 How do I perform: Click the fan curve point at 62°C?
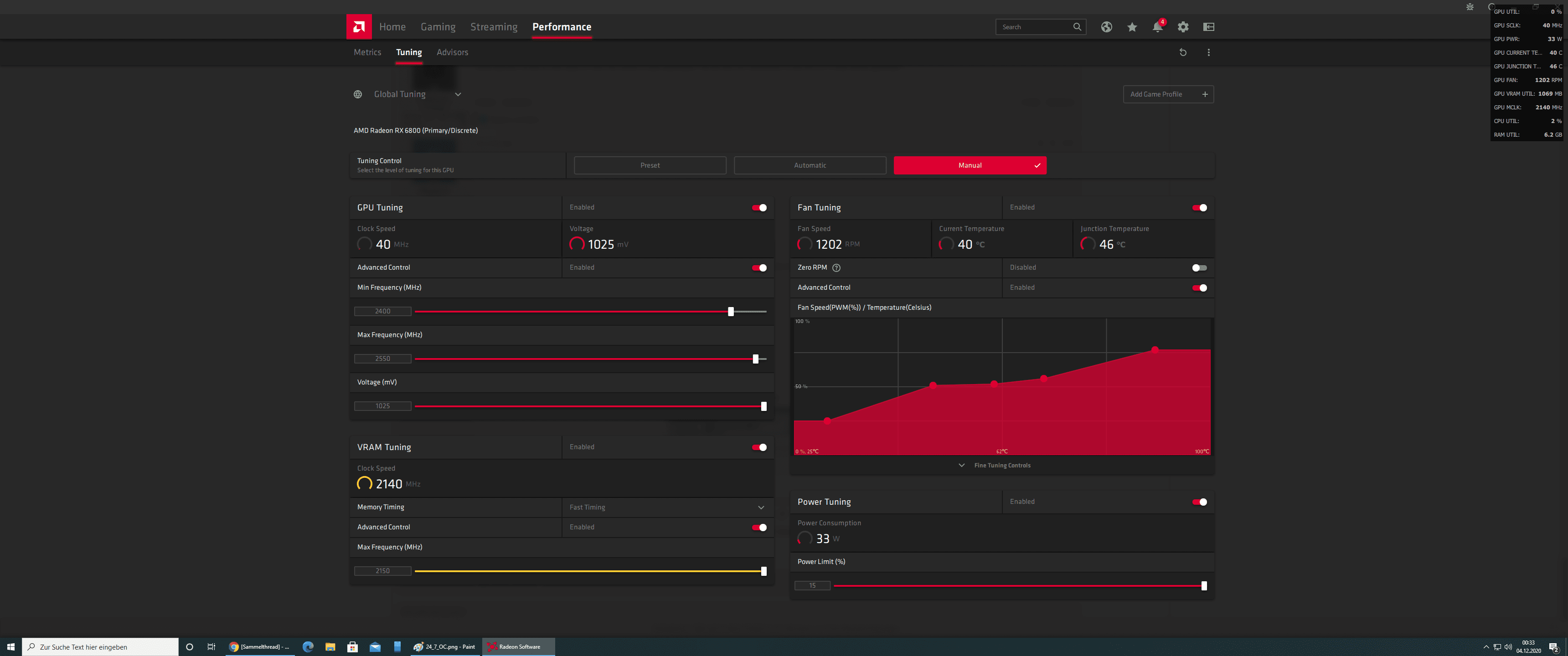pos(994,384)
